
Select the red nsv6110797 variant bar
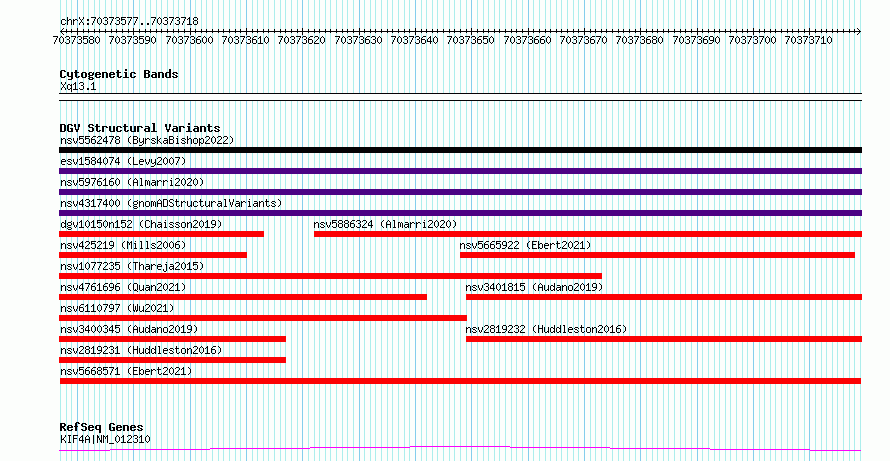point(263,318)
